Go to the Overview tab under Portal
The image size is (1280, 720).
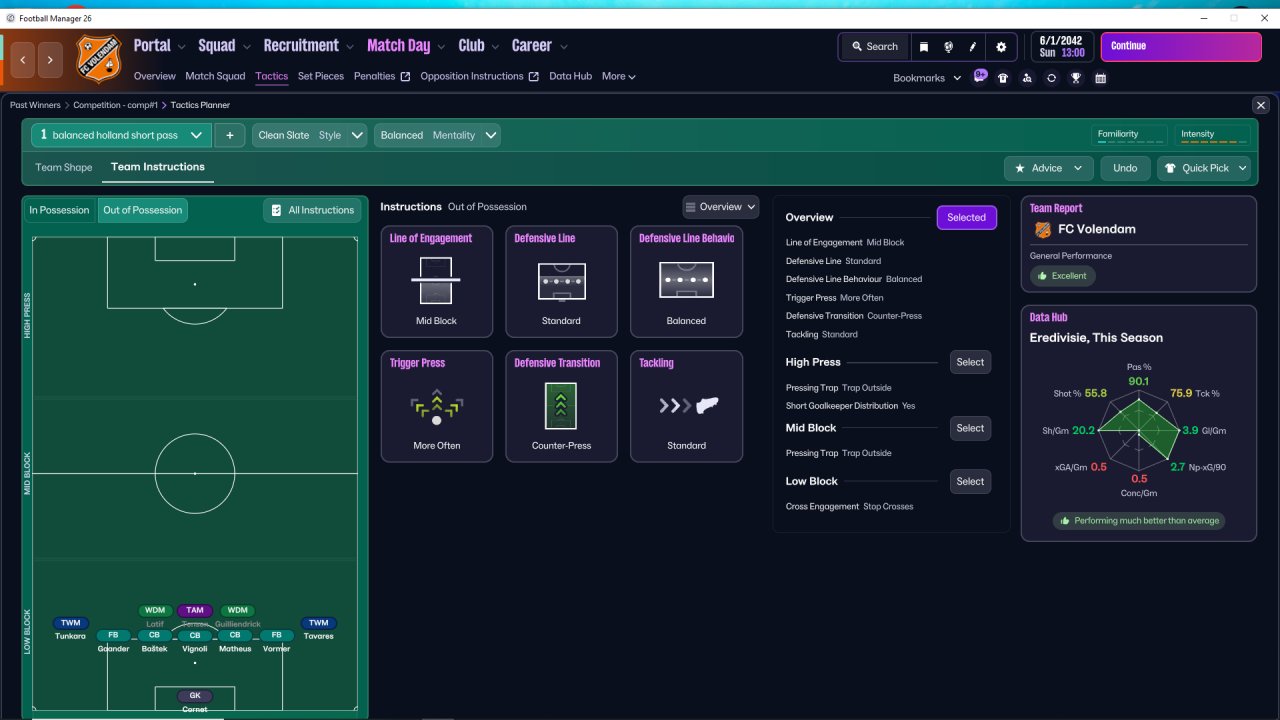(x=155, y=76)
